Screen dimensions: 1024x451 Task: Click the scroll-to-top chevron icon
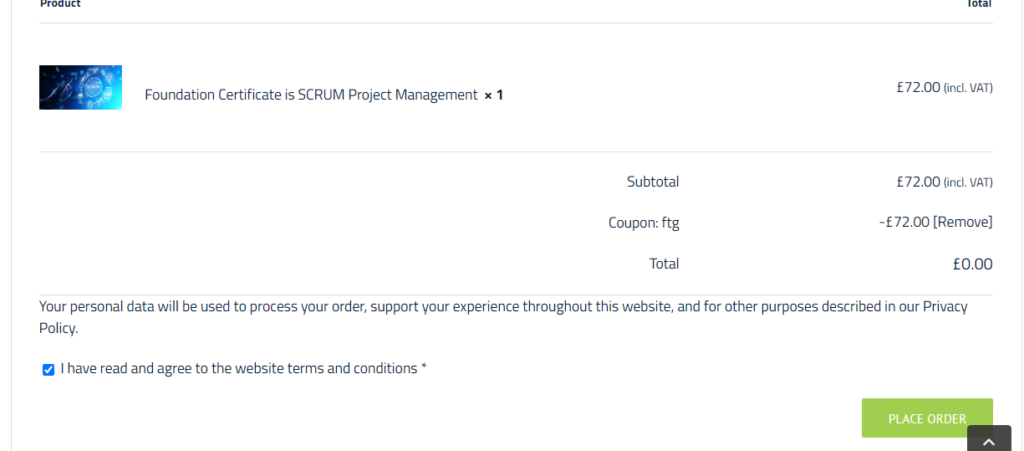point(989,439)
